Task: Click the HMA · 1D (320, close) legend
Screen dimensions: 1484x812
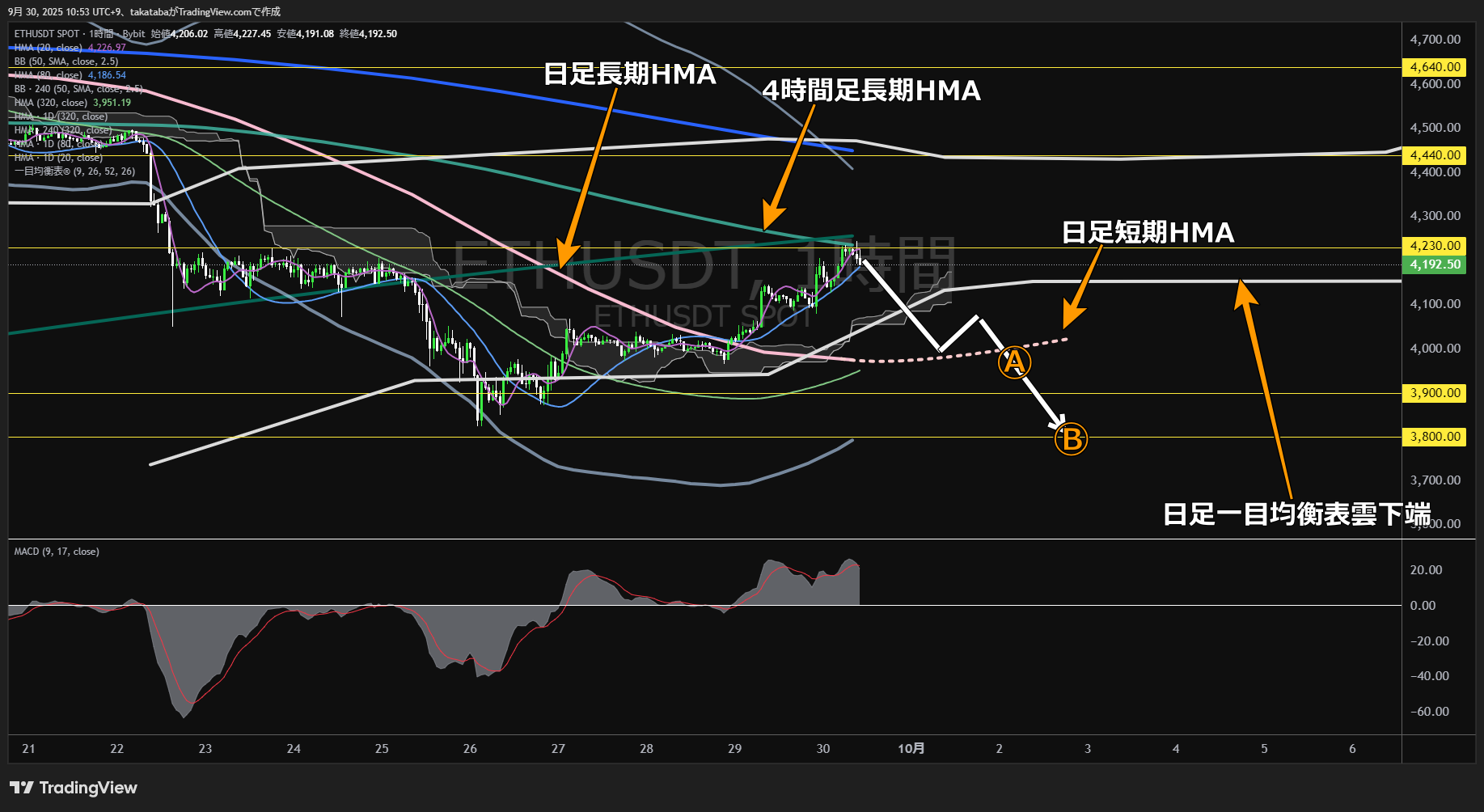Action: tap(61, 116)
